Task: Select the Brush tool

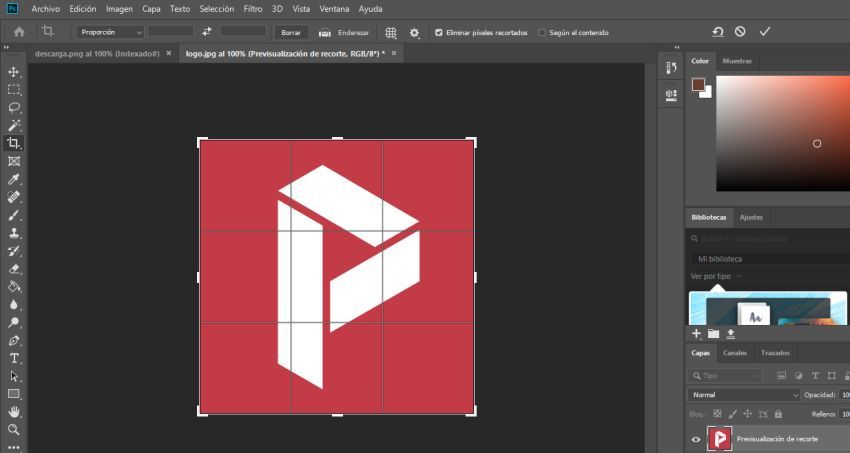Action: tap(14, 215)
